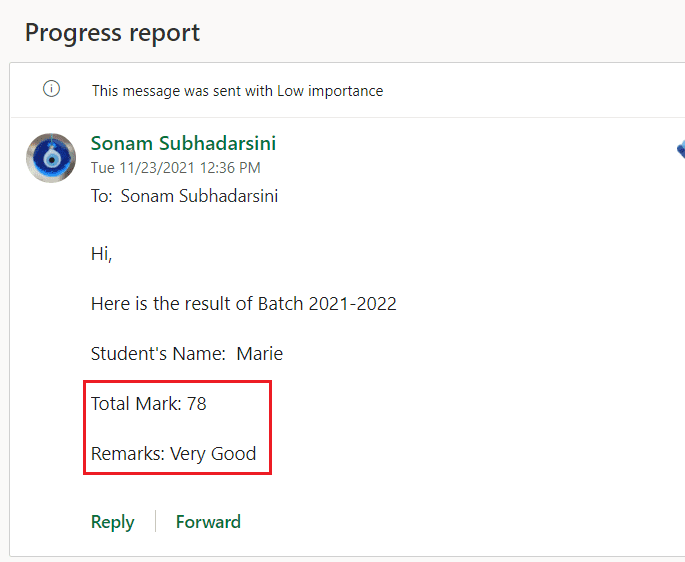
Task: Click the Total Mark: 78 line
Action: point(149,404)
